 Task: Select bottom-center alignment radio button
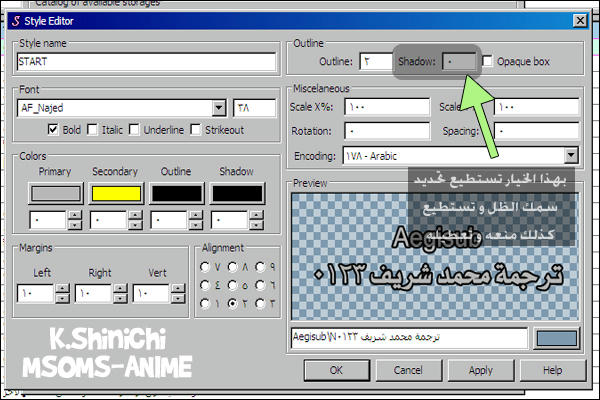(232, 302)
